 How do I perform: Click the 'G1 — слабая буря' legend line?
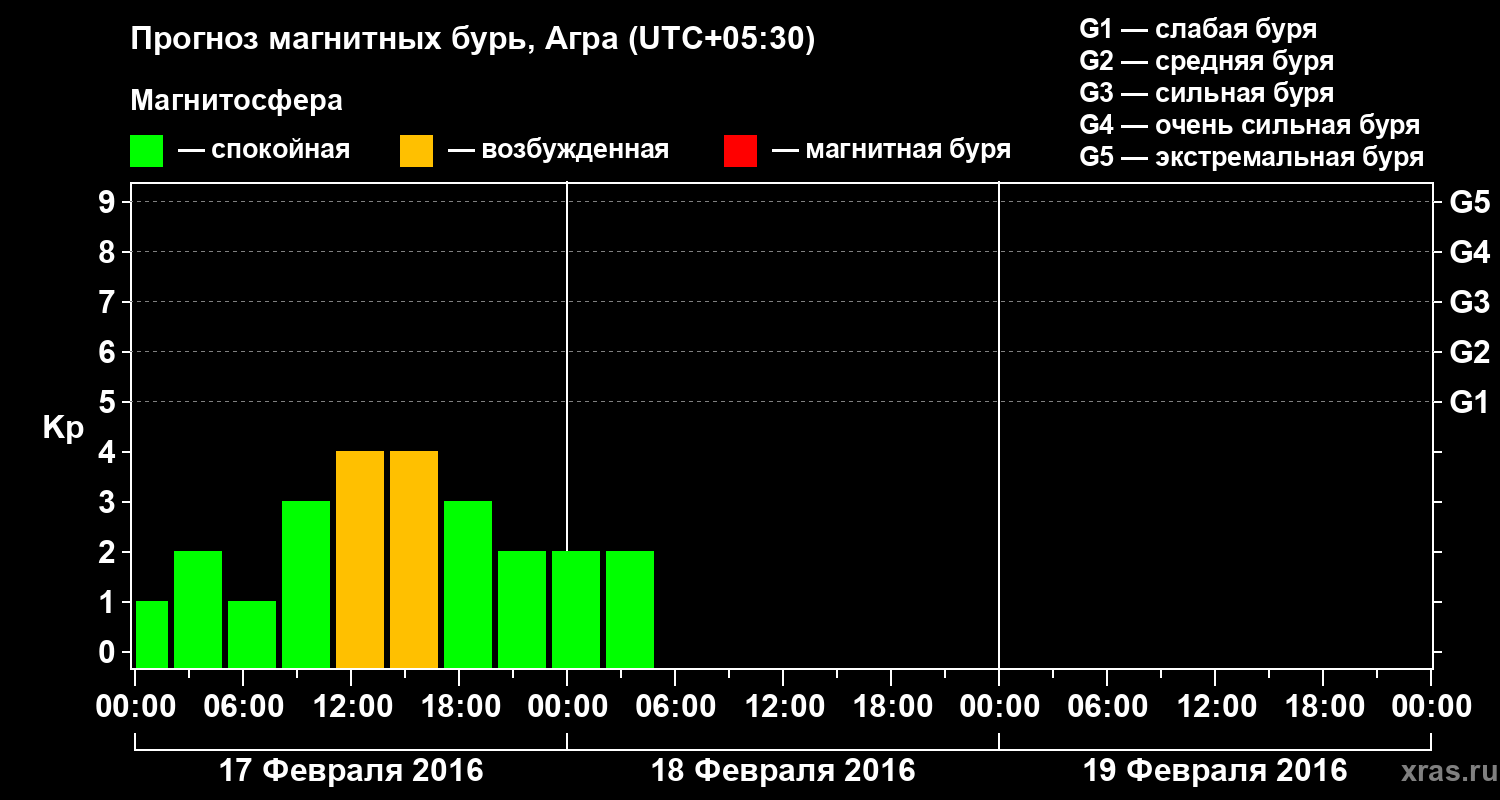coord(1198,29)
